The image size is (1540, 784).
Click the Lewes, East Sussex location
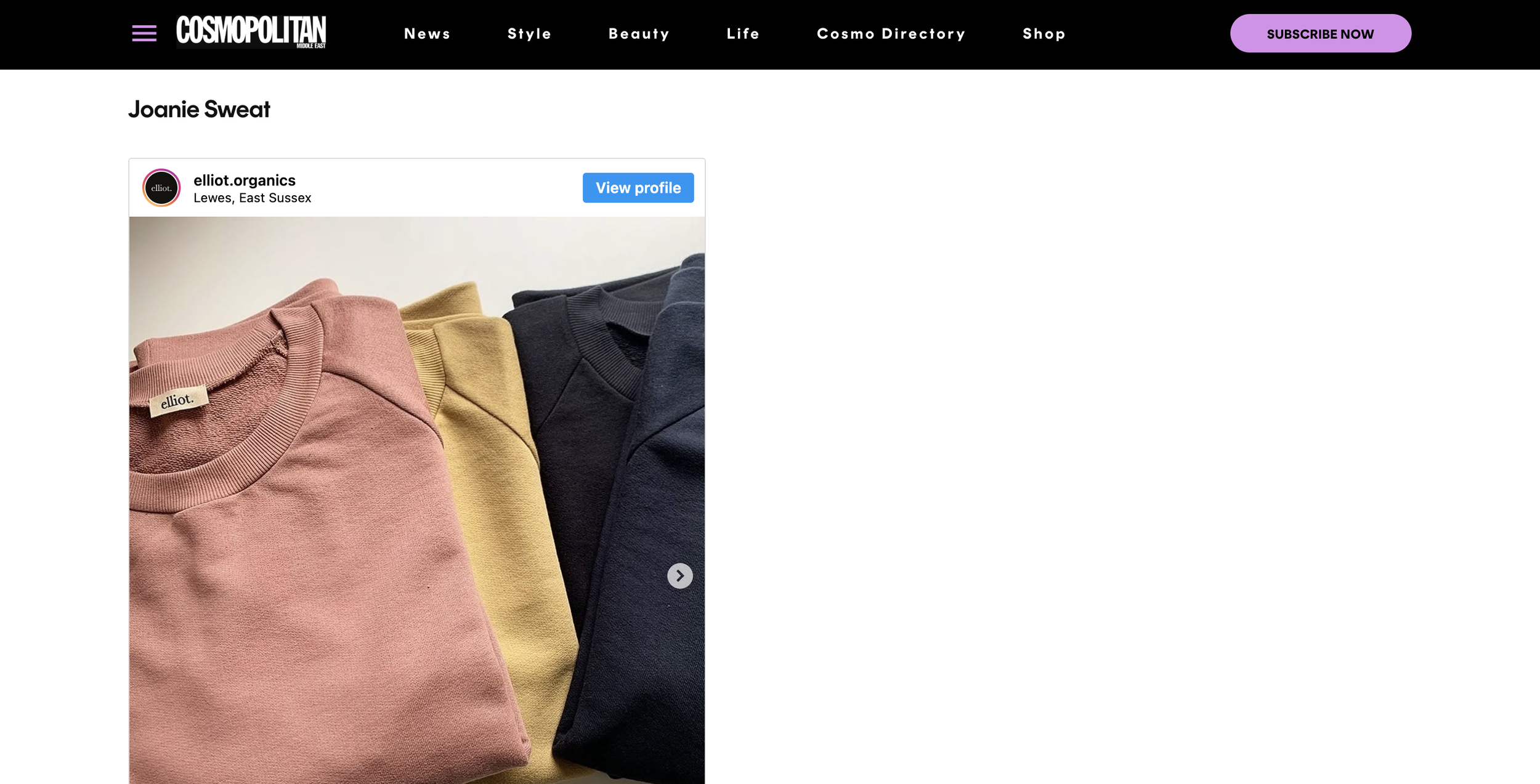(x=252, y=198)
